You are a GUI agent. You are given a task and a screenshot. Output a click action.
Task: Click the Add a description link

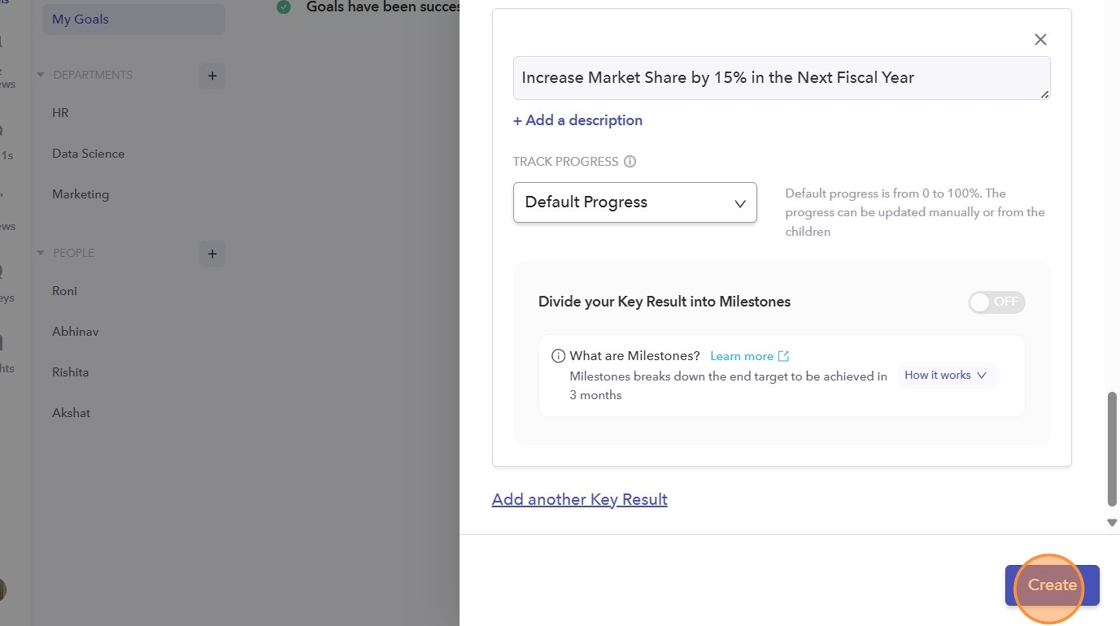(578, 121)
